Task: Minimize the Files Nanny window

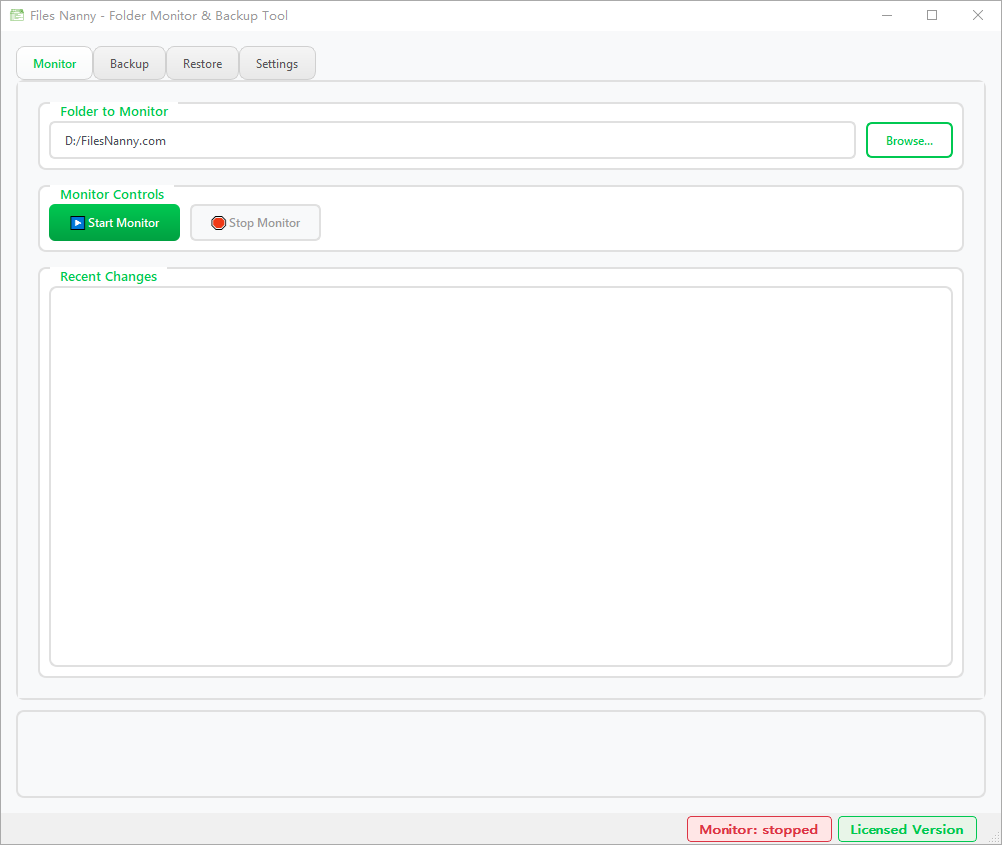Action: pos(887,15)
